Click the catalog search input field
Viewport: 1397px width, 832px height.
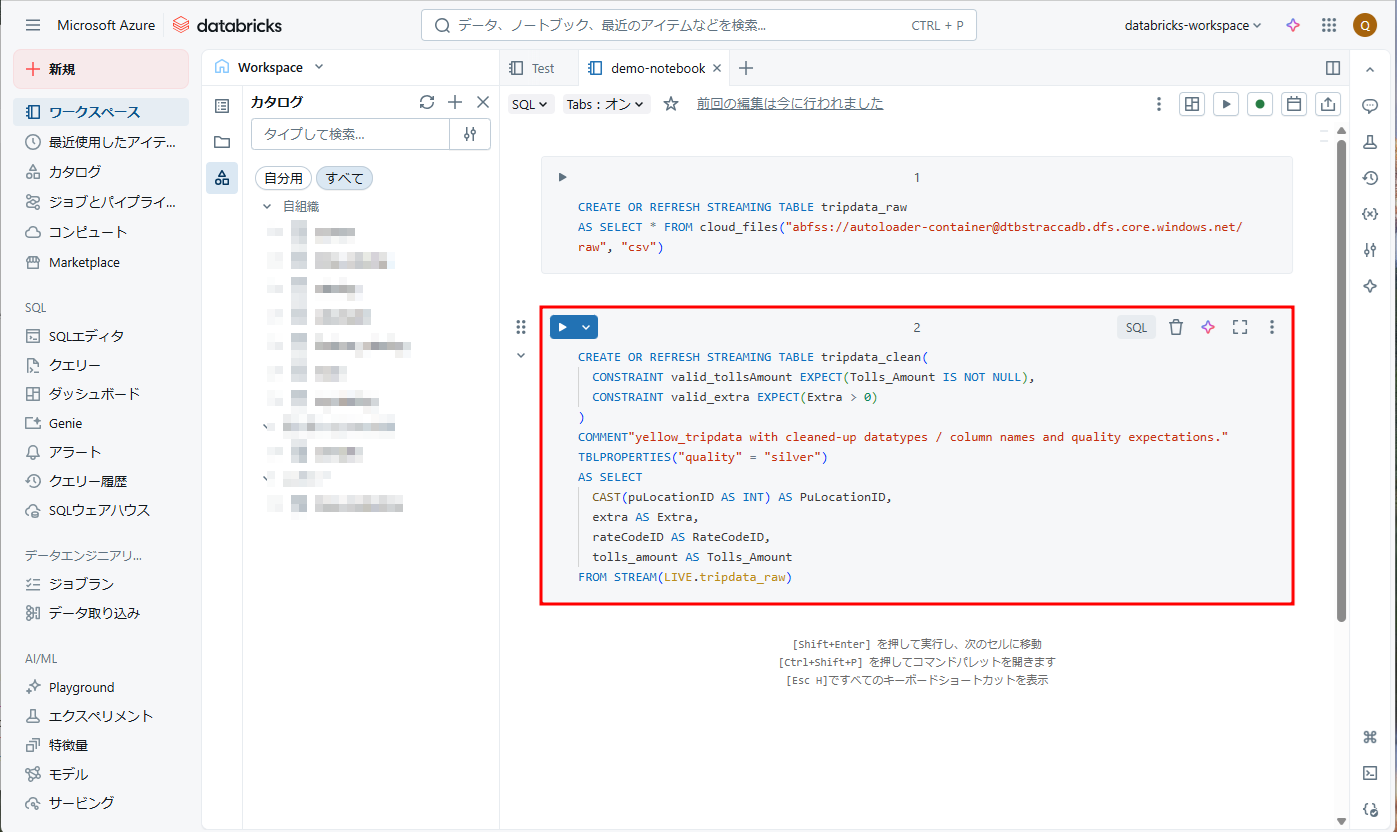(350, 134)
